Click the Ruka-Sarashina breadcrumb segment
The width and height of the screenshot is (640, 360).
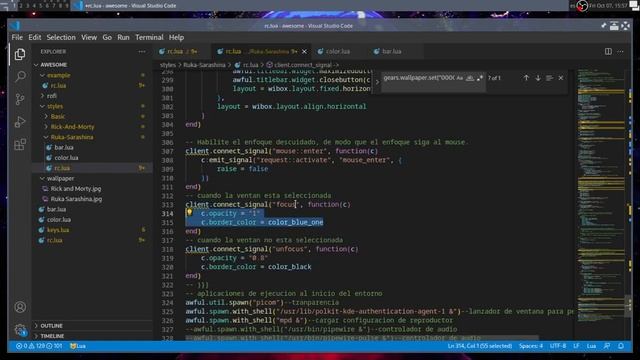coord(204,65)
